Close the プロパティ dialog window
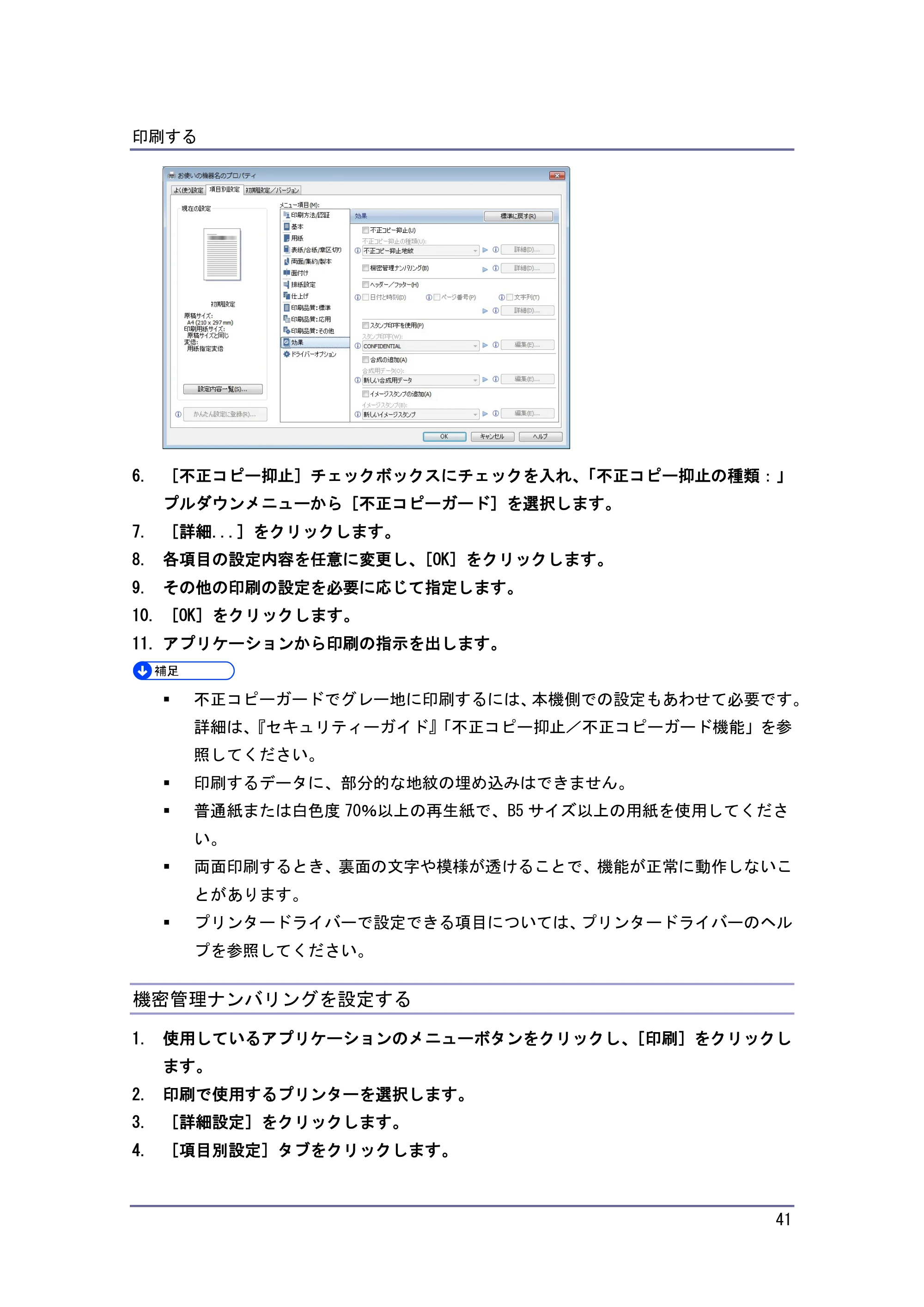 (x=557, y=176)
